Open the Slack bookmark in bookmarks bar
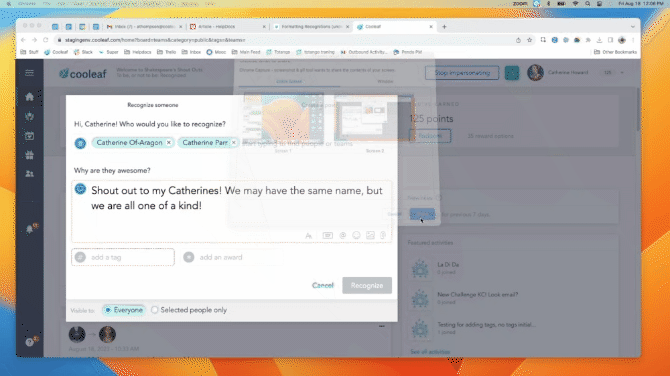670x376 pixels. [83, 52]
